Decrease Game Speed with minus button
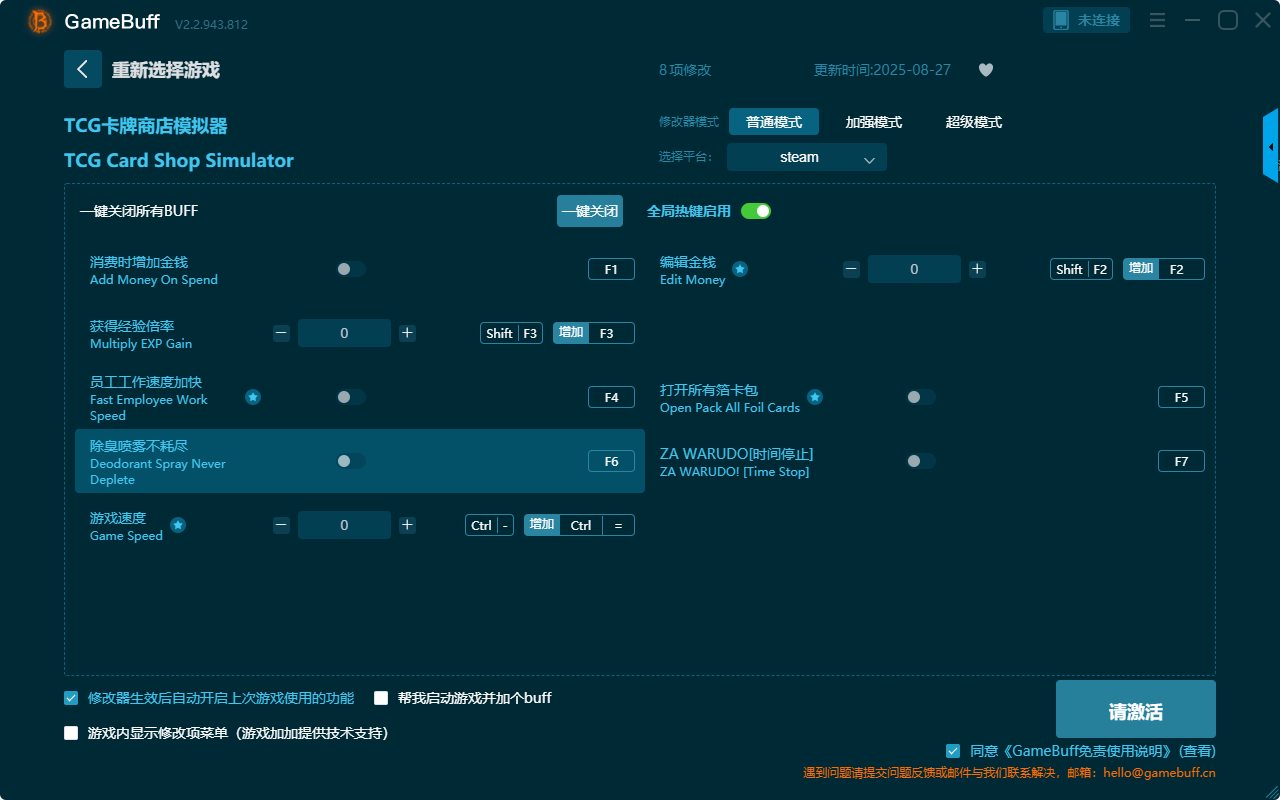1280x800 pixels. [x=281, y=525]
